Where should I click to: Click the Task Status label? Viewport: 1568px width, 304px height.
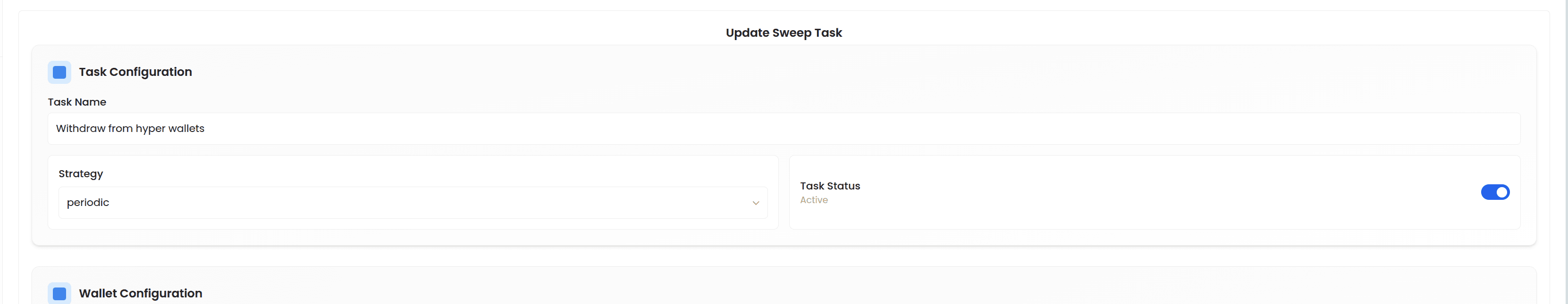pos(830,186)
